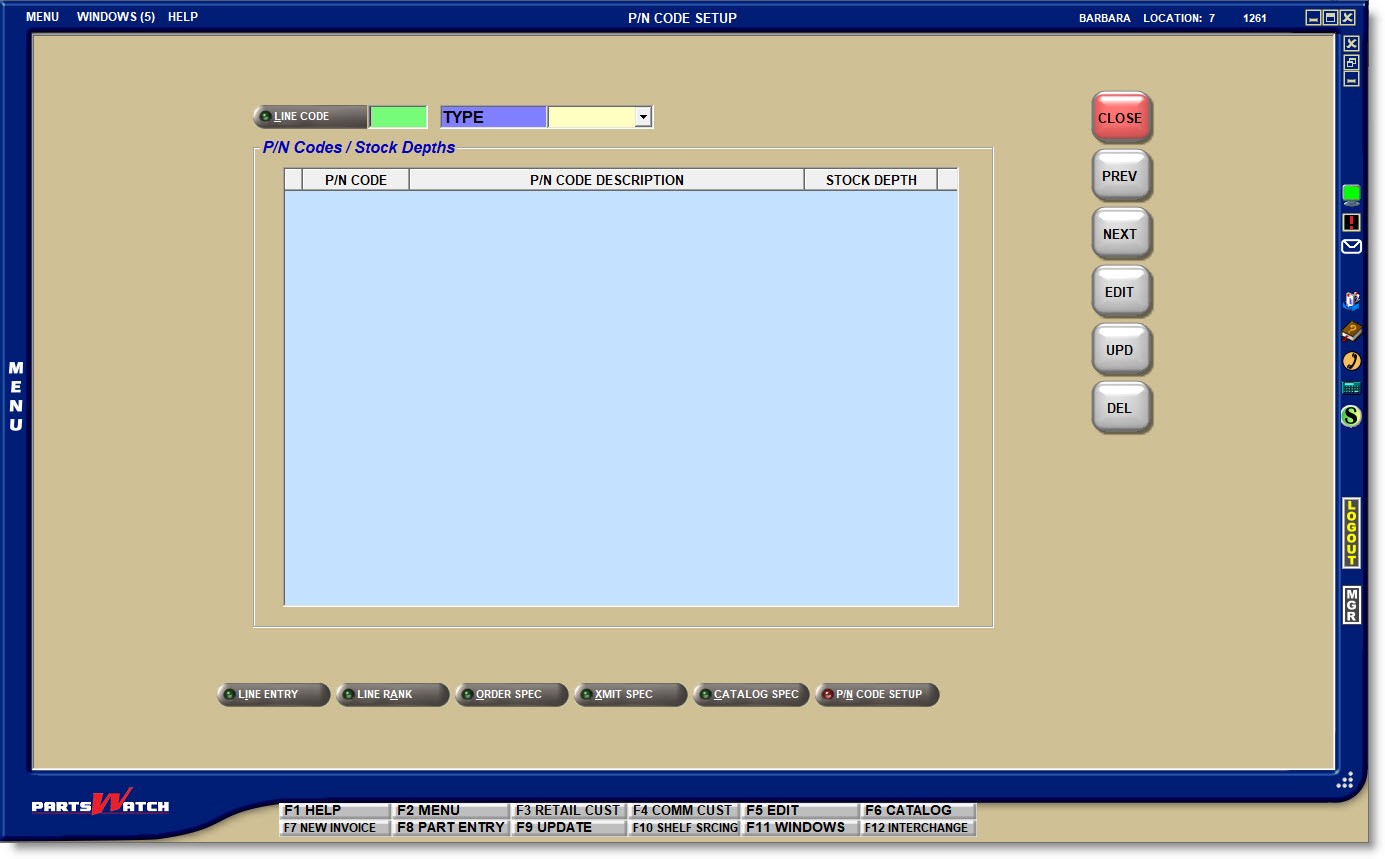Screen dimensions: 1385x859
Task: Switch to the CATALOG SPEC tab
Action: 751,694
